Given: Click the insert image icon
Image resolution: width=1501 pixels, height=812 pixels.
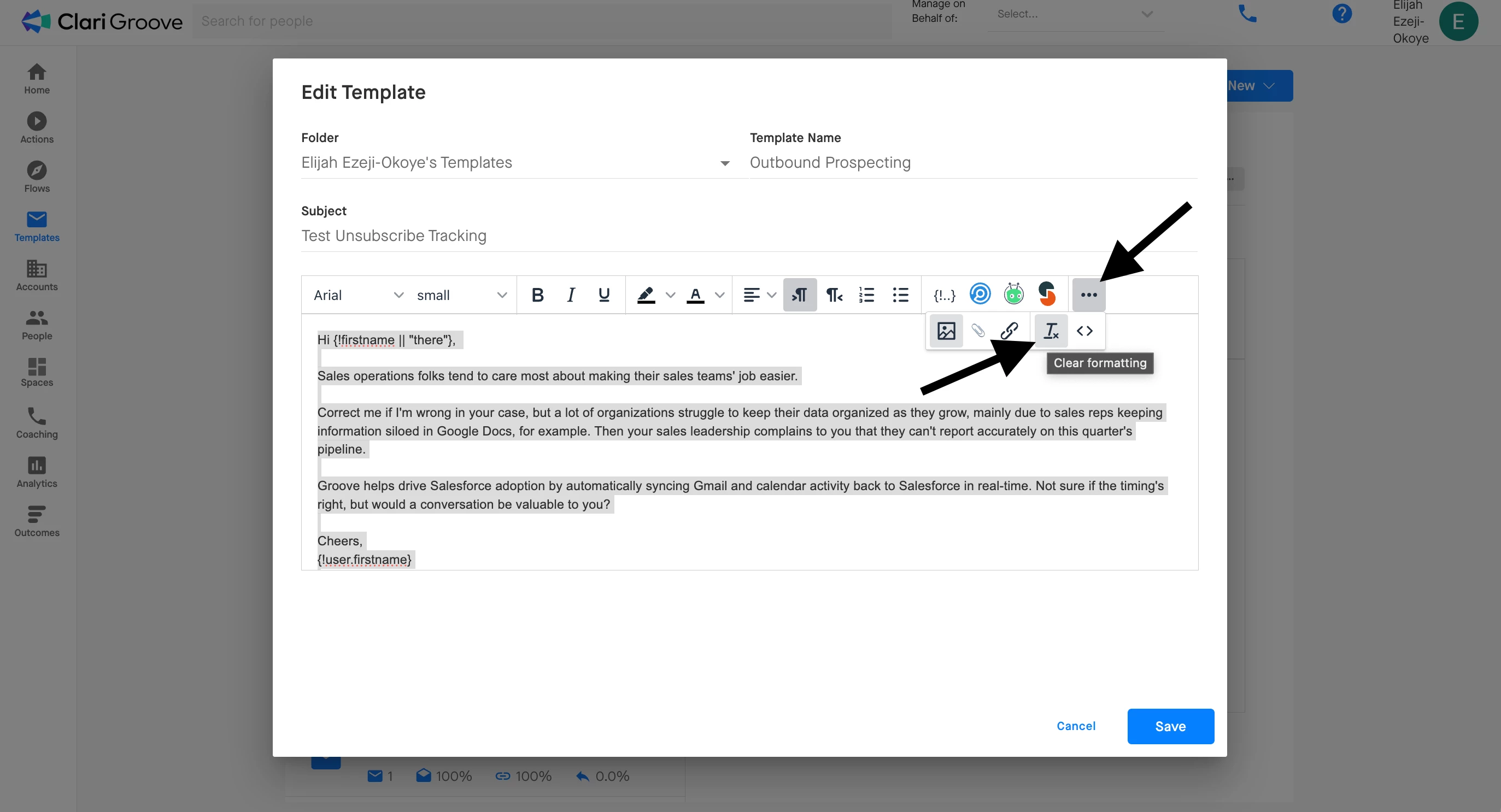Looking at the screenshot, I should 946,331.
